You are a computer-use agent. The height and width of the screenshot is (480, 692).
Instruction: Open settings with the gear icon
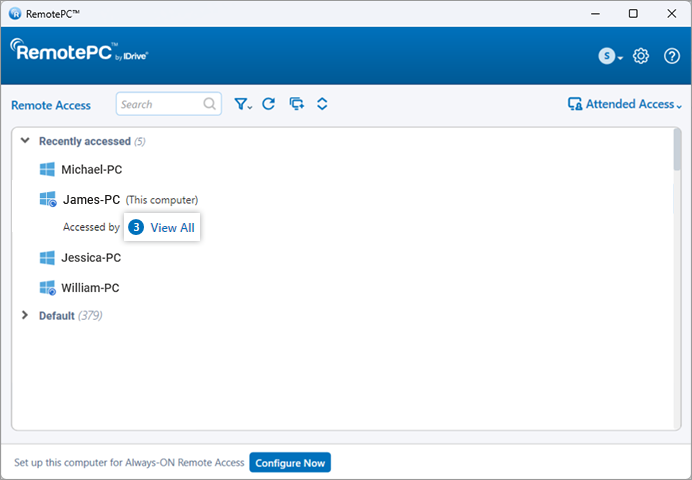641,56
